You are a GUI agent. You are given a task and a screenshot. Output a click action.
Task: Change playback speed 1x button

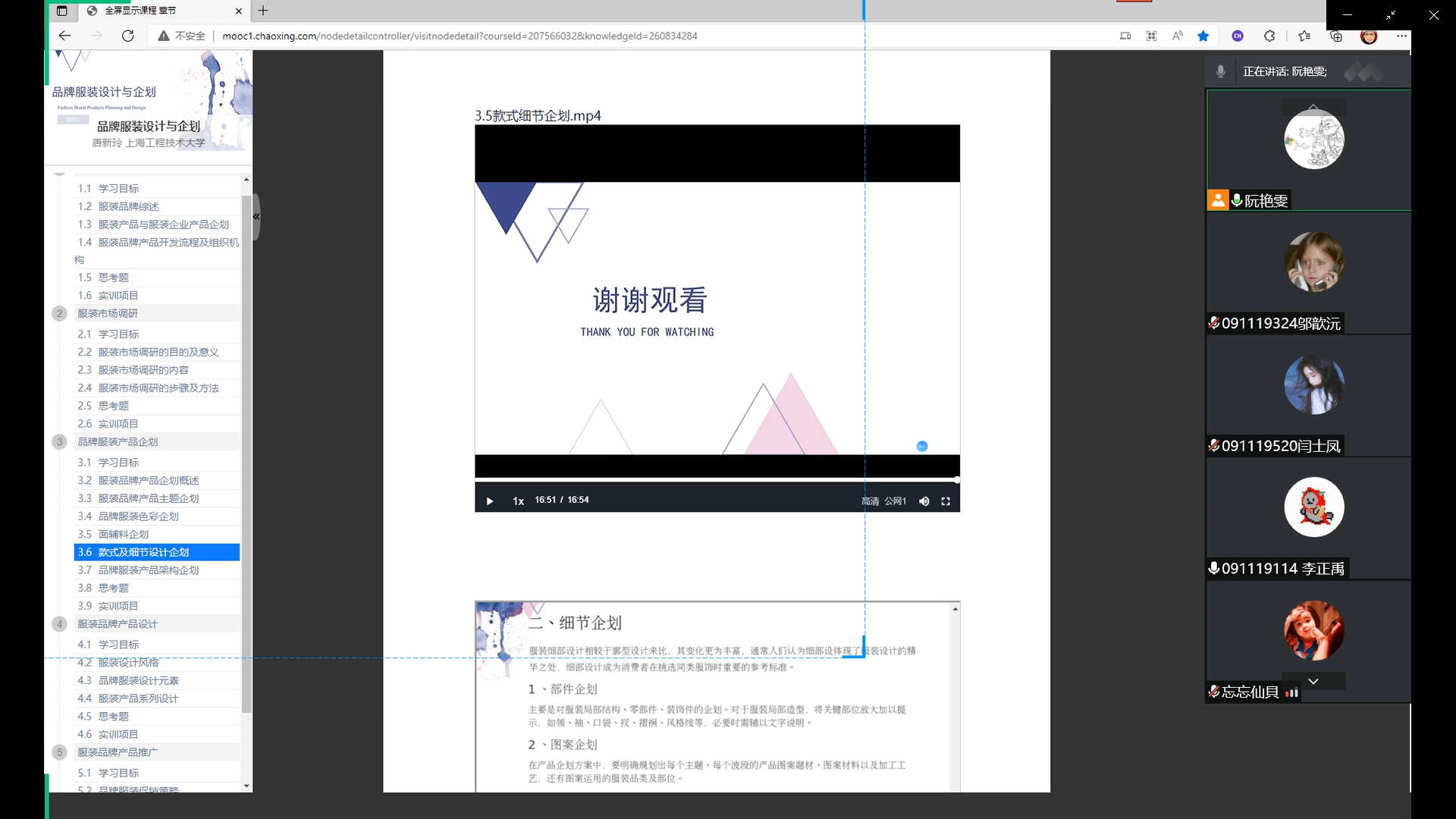pyautogui.click(x=518, y=501)
